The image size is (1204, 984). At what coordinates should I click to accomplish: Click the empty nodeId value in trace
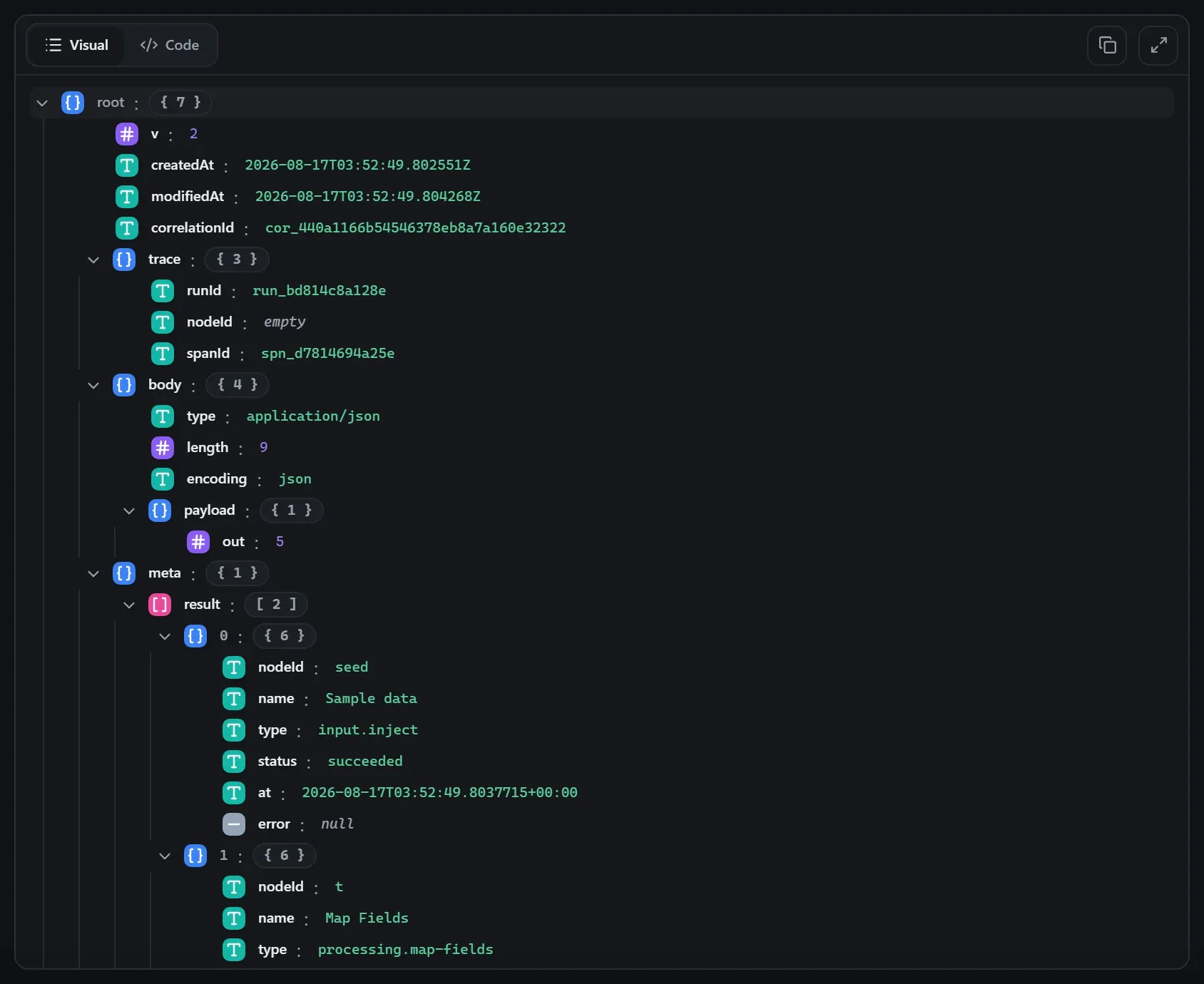click(x=285, y=322)
